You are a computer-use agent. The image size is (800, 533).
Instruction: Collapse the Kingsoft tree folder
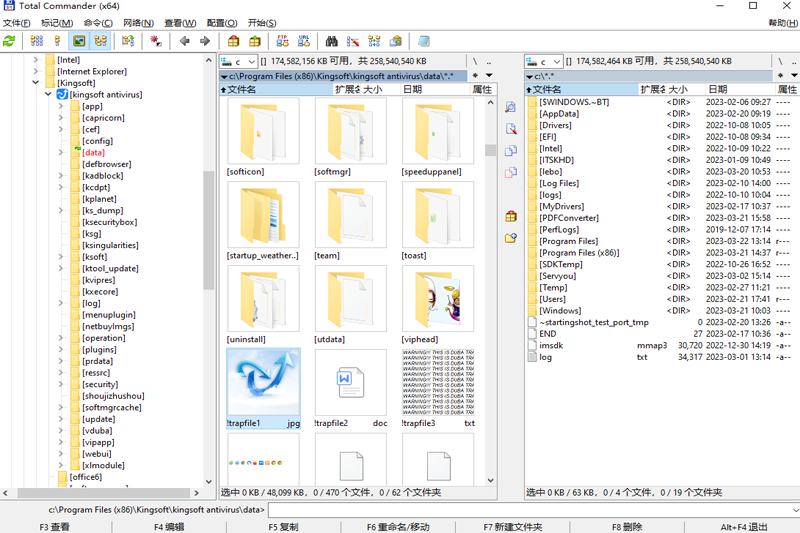pyautogui.click(x=35, y=83)
